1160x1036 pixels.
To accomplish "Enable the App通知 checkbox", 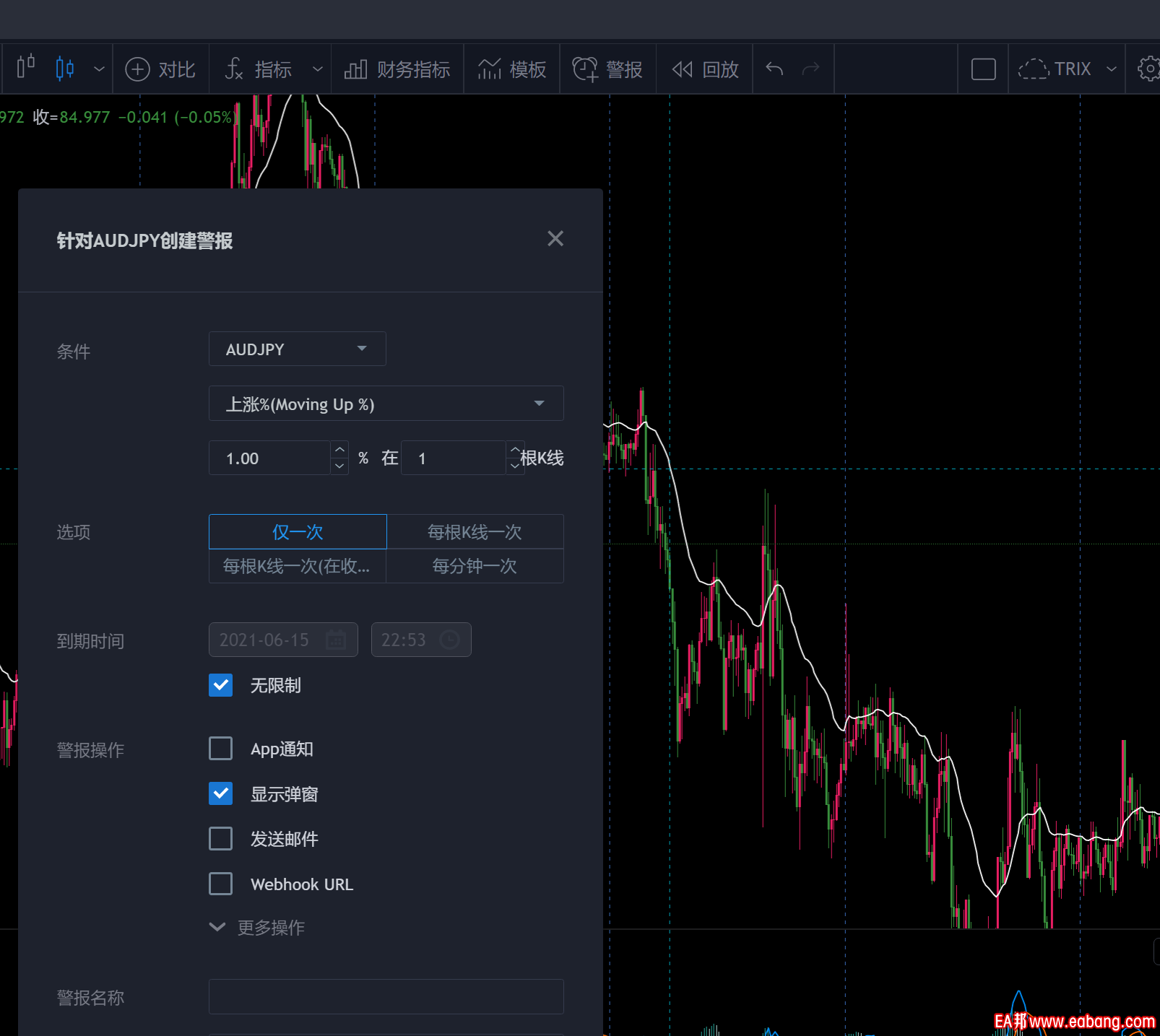I will tap(221, 749).
